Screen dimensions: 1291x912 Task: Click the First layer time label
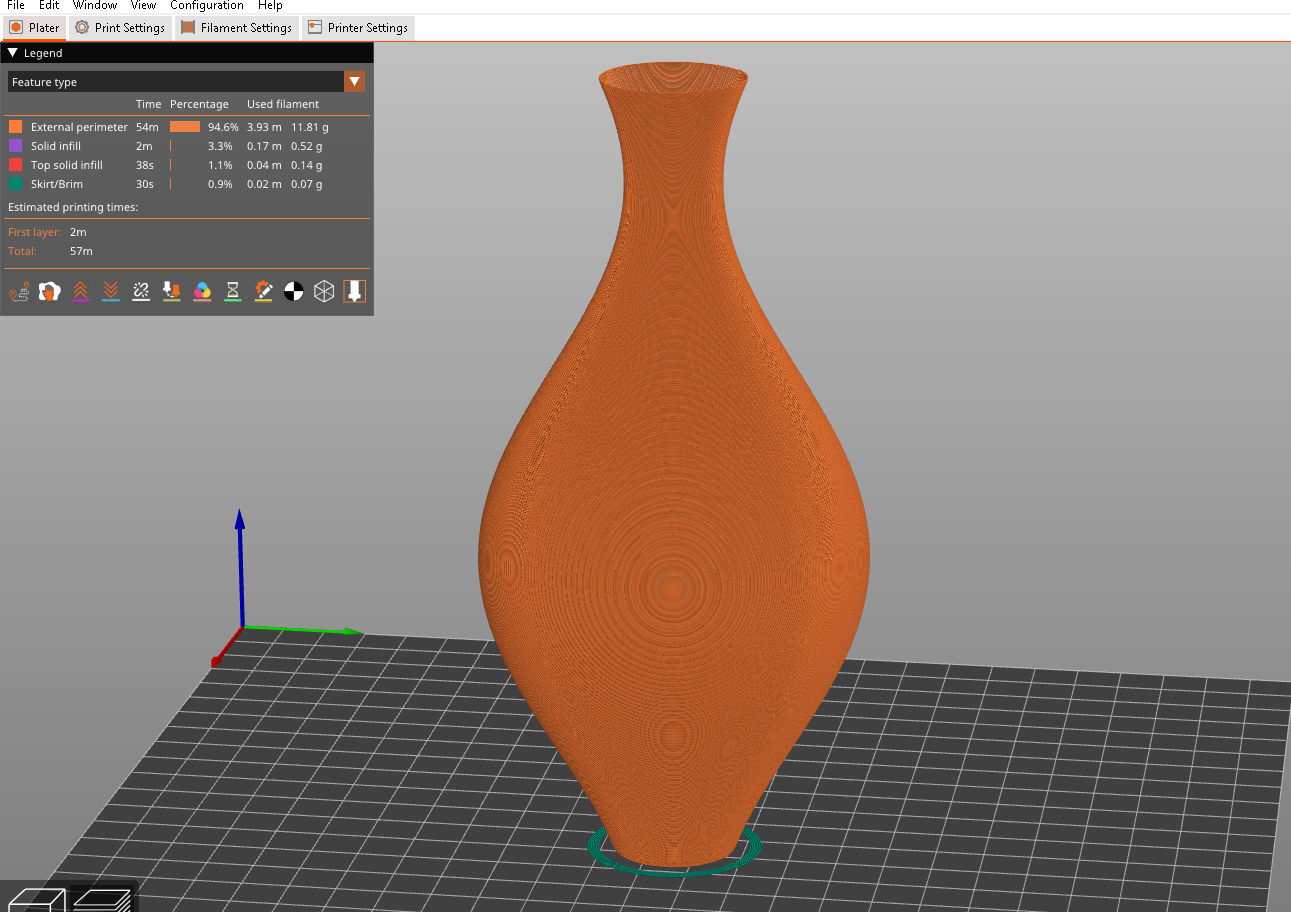point(35,232)
